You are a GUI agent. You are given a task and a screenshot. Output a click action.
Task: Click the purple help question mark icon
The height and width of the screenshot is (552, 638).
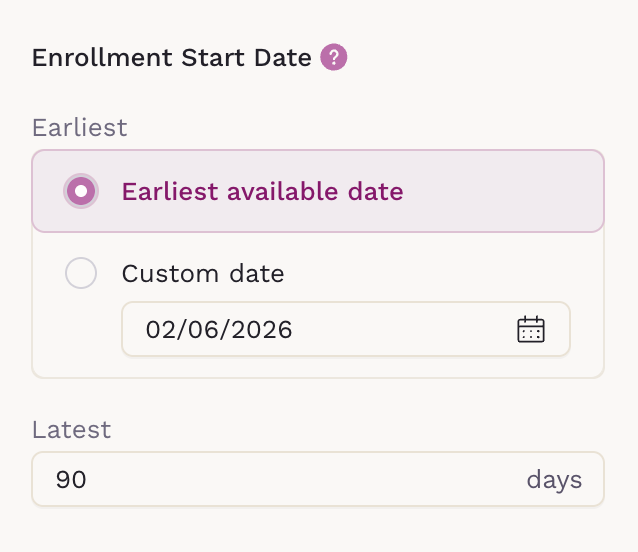click(333, 57)
